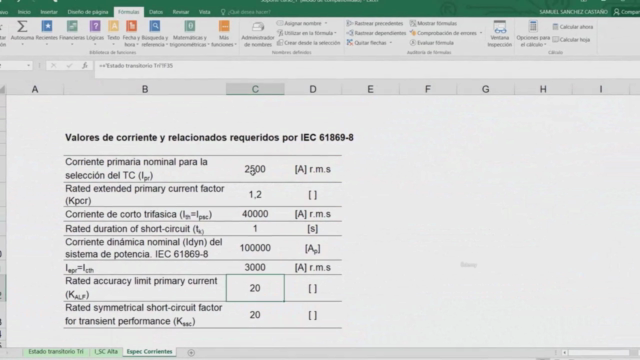Confirm the formula bar entry checkmark
The height and width of the screenshot is (360, 640).
coord(69,65)
